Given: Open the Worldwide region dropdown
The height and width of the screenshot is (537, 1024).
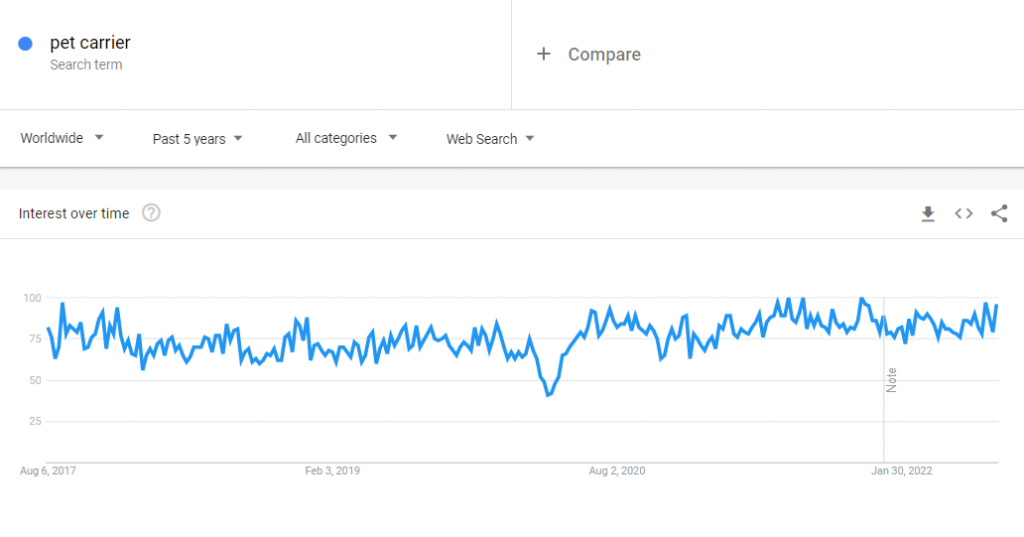Looking at the screenshot, I should tap(62, 138).
